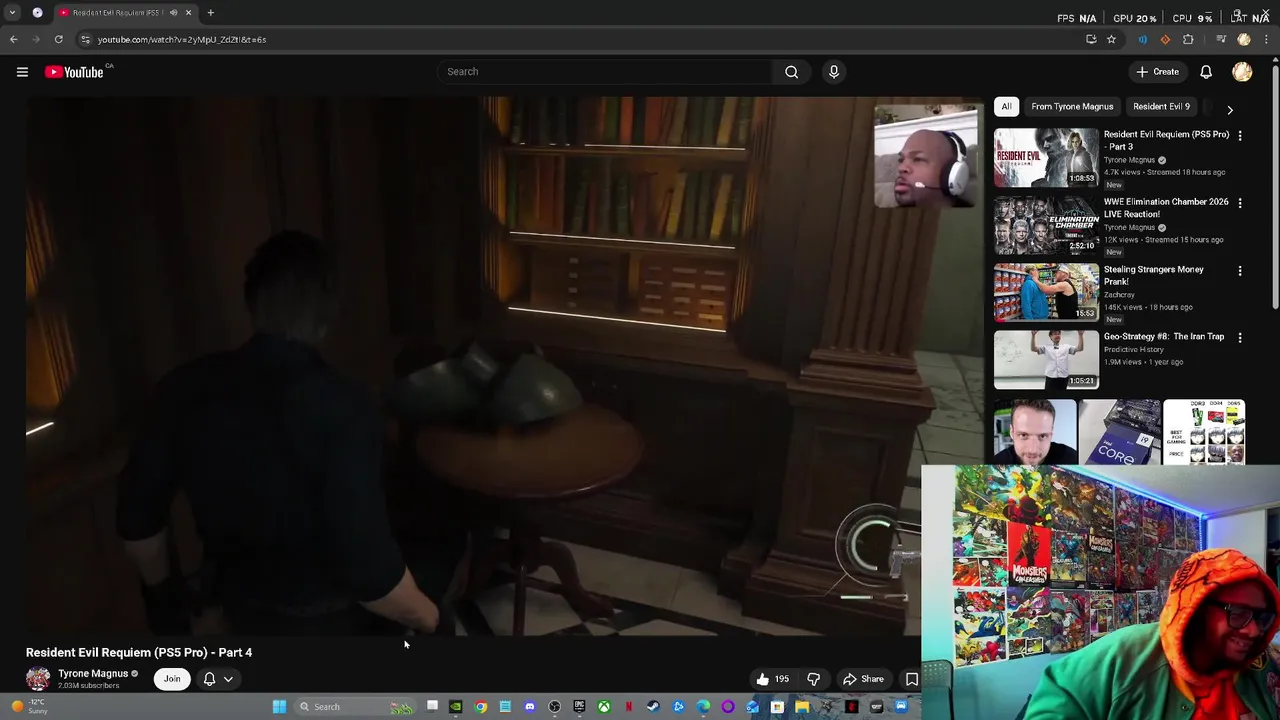Screen dimensions: 1280x720
Task: Open the WWE Elimination Chamber thumbnail
Action: (1046, 225)
